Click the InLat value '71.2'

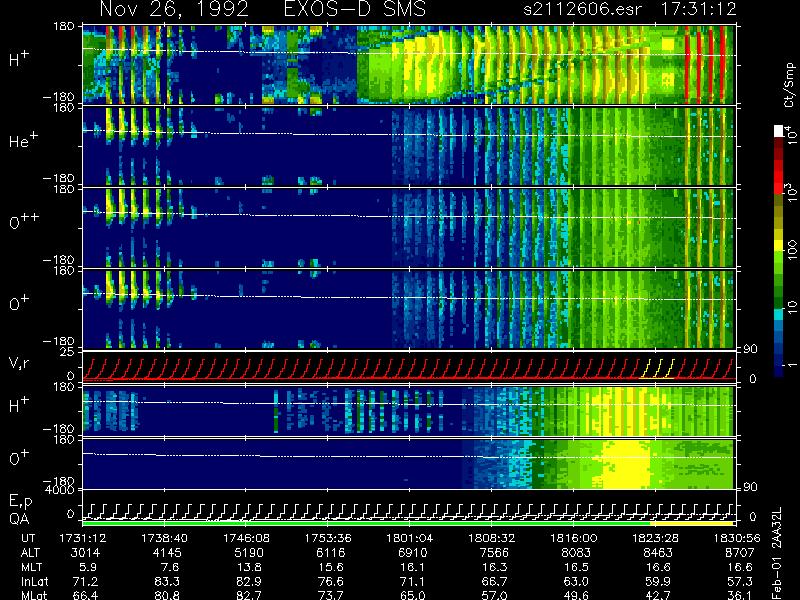point(85,581)
